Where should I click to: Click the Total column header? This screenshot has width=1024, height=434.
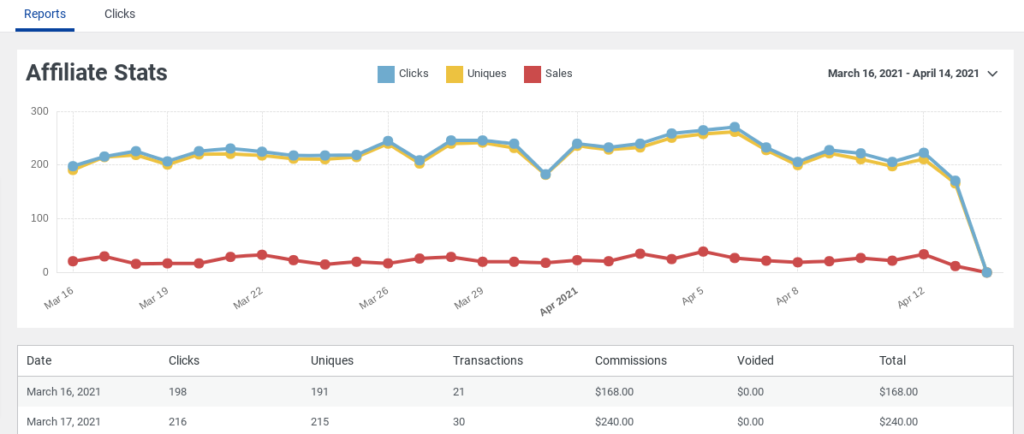[x=892, y=361]
